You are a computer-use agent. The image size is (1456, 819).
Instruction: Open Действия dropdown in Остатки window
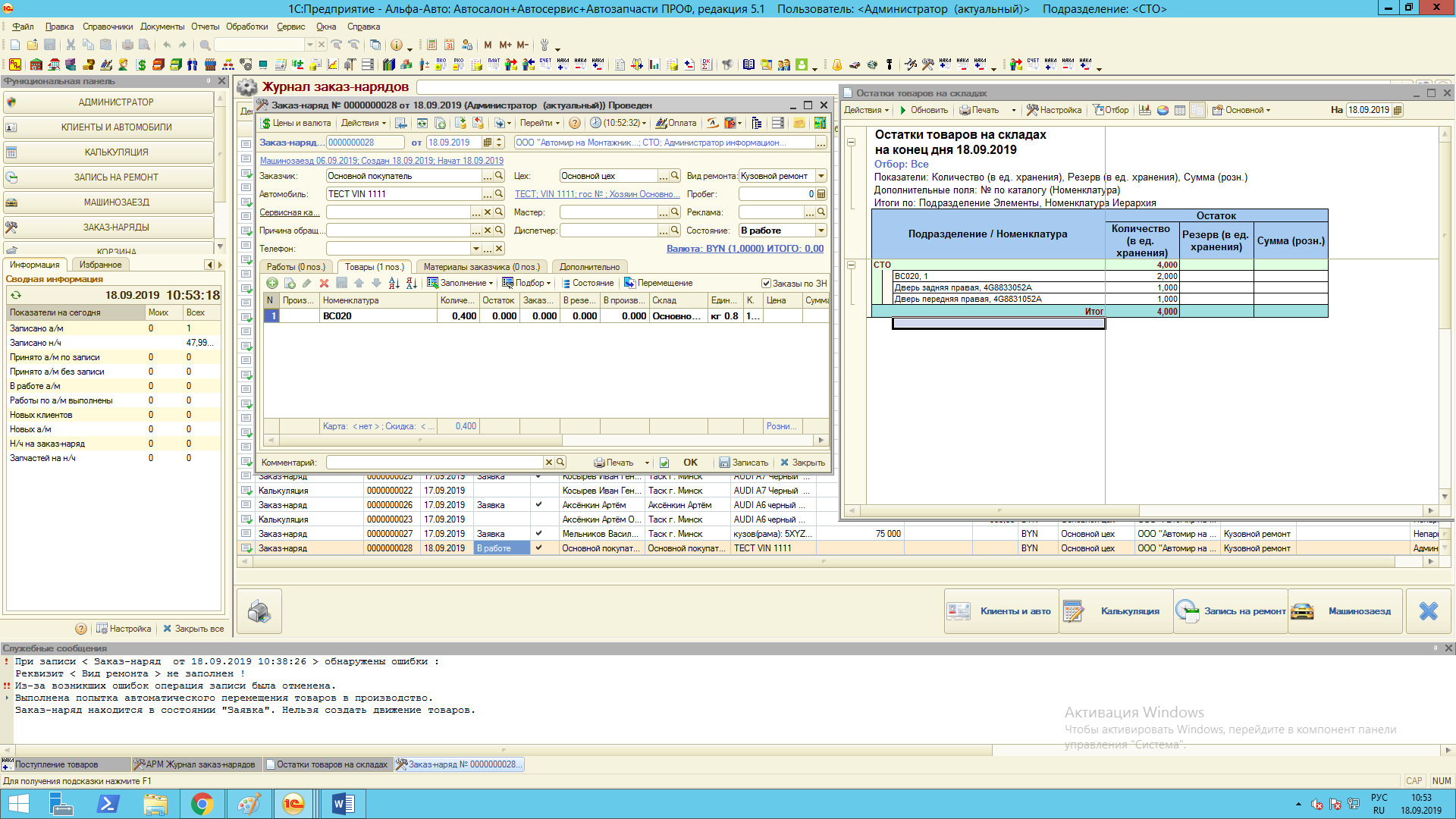click(x=866, y=110)
